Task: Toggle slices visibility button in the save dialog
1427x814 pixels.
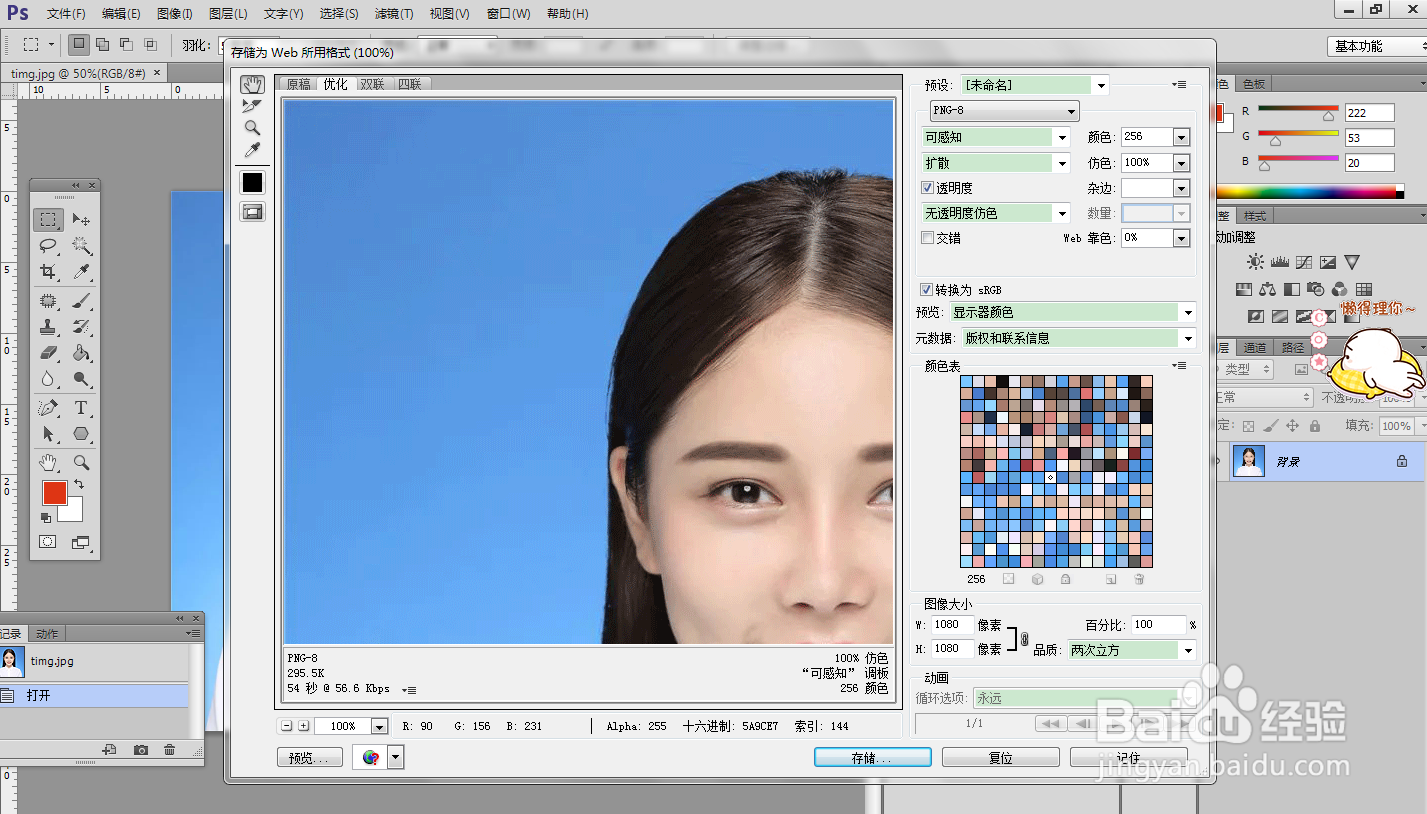Action: 252,211
